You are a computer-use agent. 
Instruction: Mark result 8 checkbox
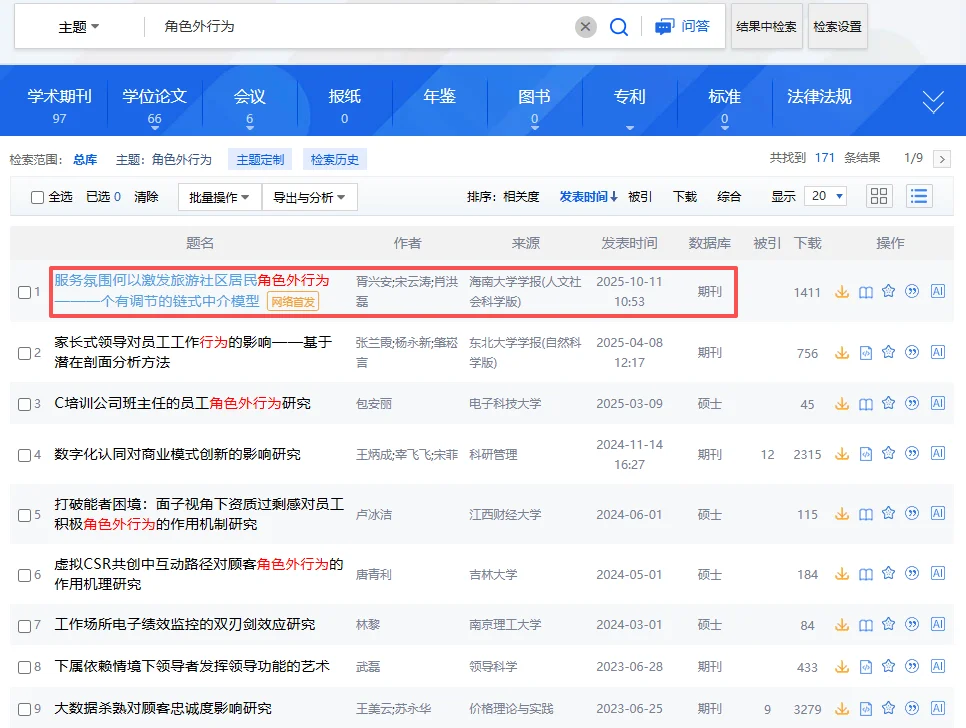[25, 667]
